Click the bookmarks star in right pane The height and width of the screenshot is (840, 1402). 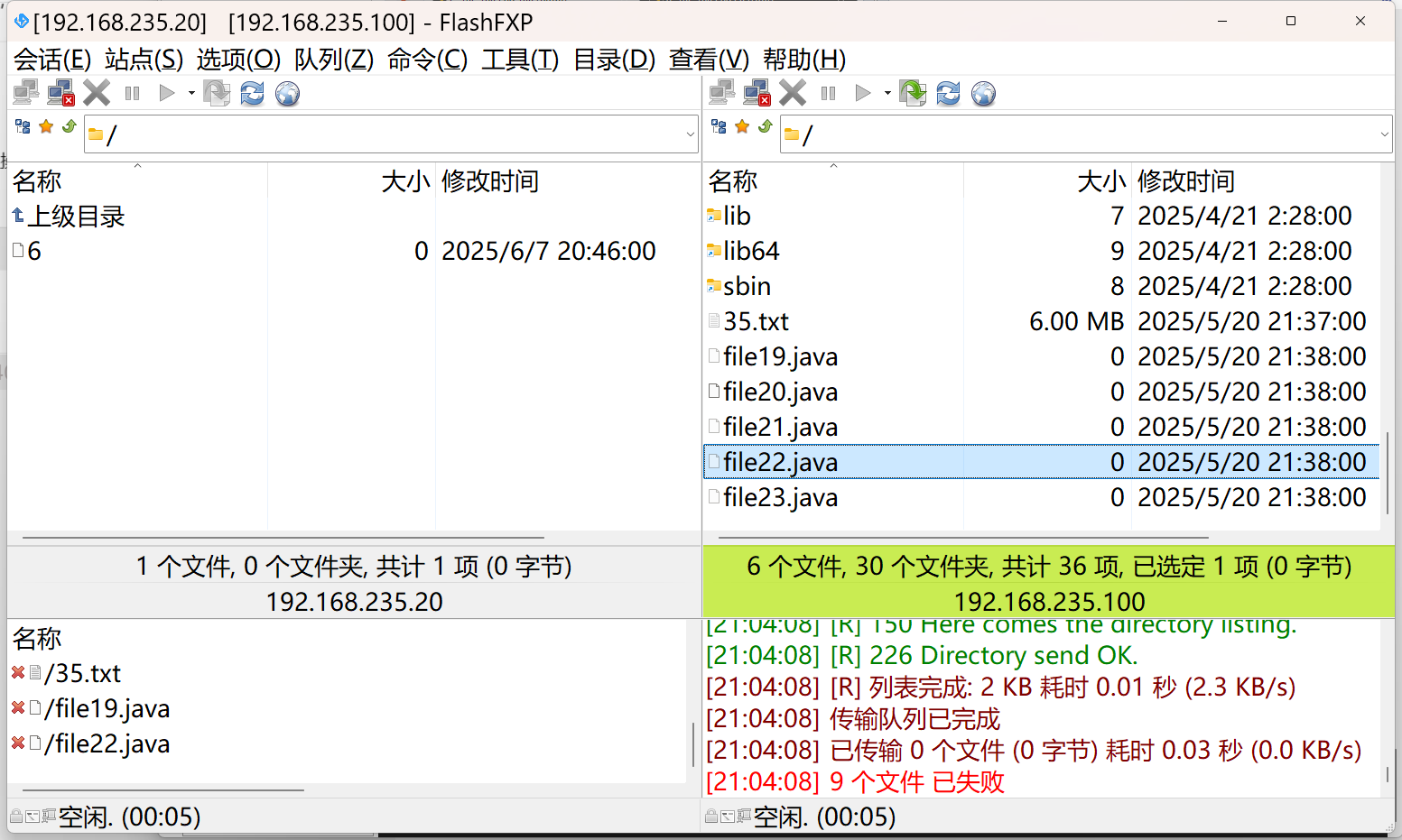(x=742, y=126)
